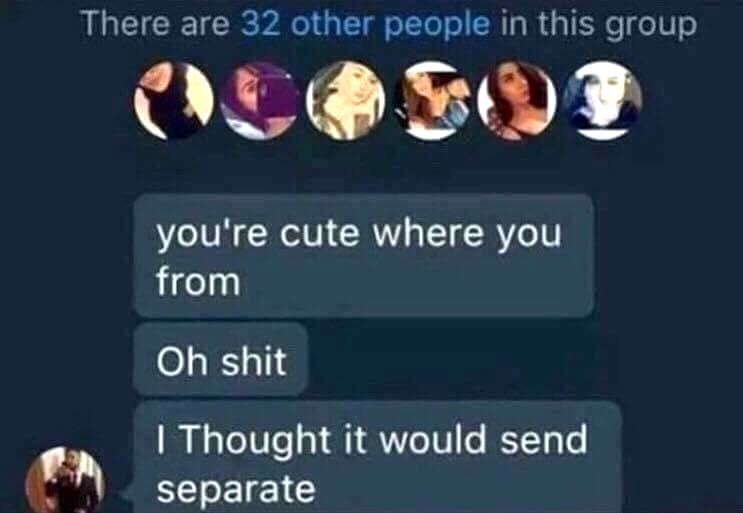Tap the "Oh shit" message bubble

(221, 360)
